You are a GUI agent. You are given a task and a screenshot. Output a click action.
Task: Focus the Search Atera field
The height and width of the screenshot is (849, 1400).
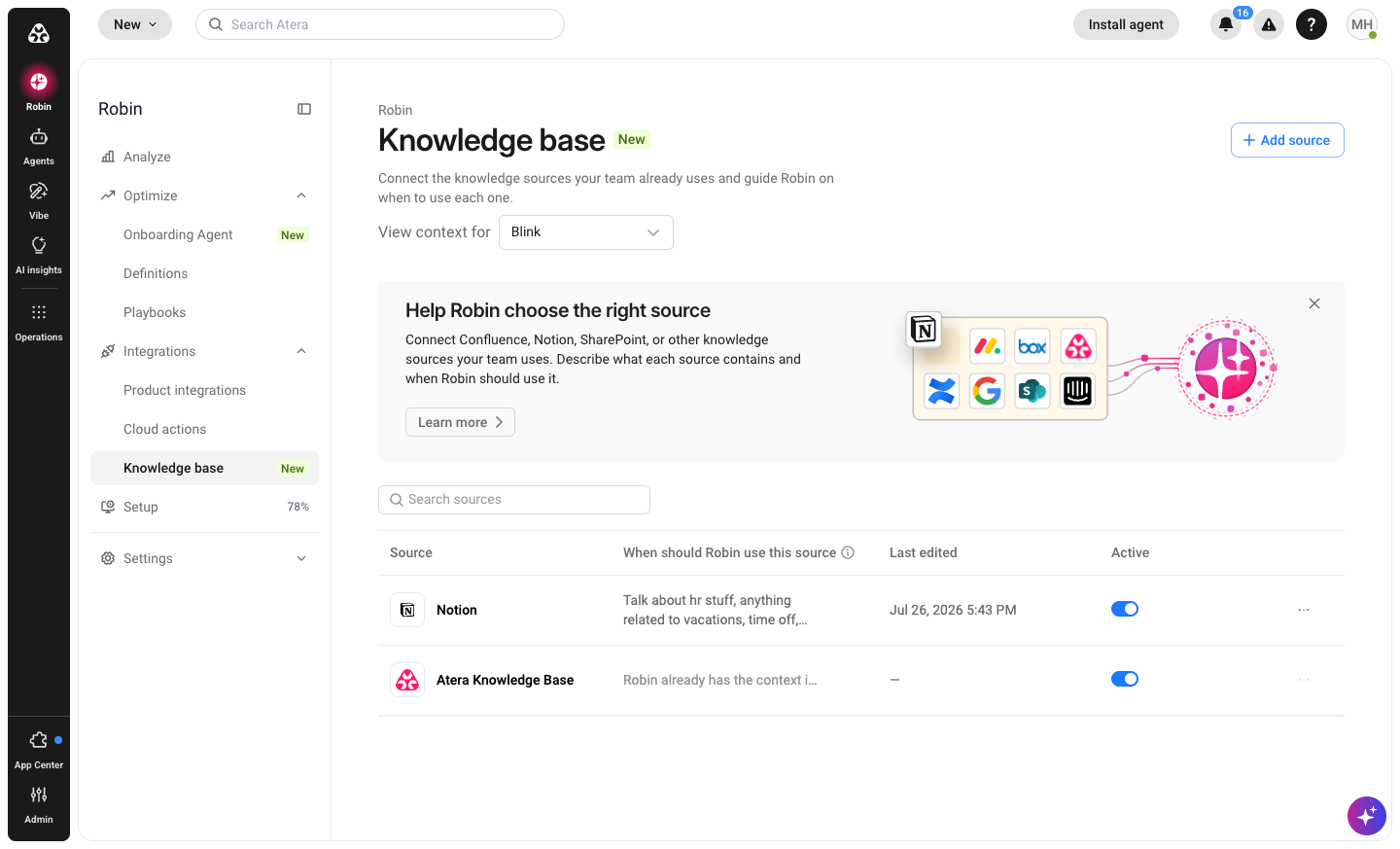click(380, 24)
